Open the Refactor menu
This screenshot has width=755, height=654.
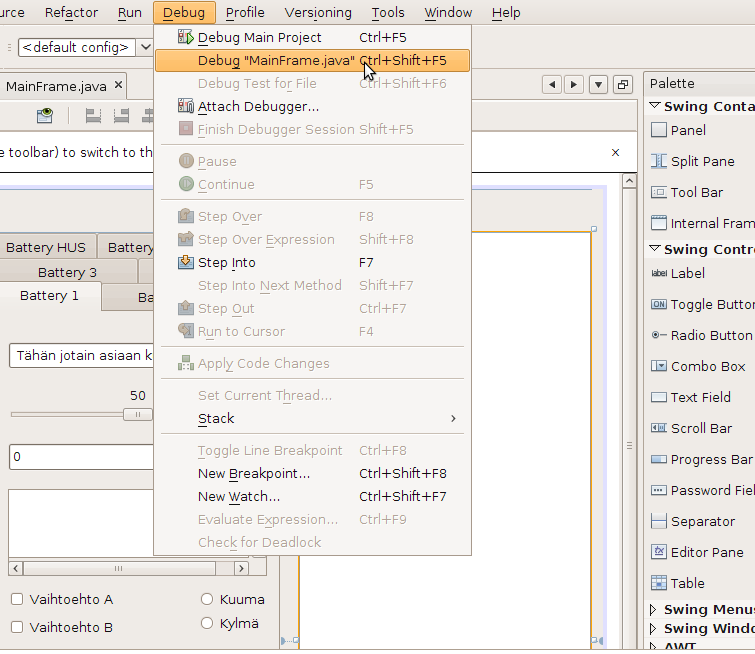pyautogui.click(x=71, y=13)
